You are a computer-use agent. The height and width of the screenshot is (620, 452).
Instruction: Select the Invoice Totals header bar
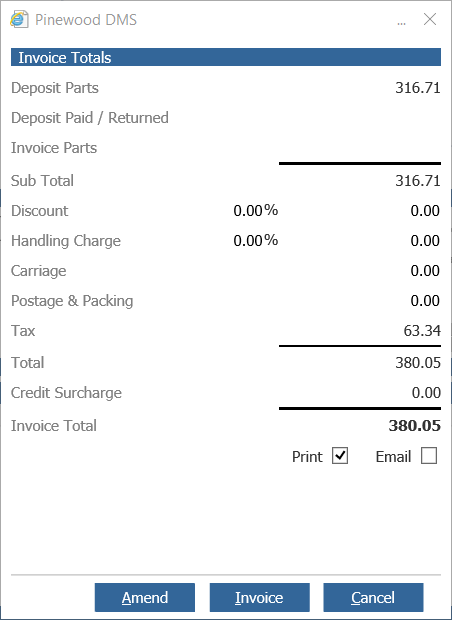[226, 57]
